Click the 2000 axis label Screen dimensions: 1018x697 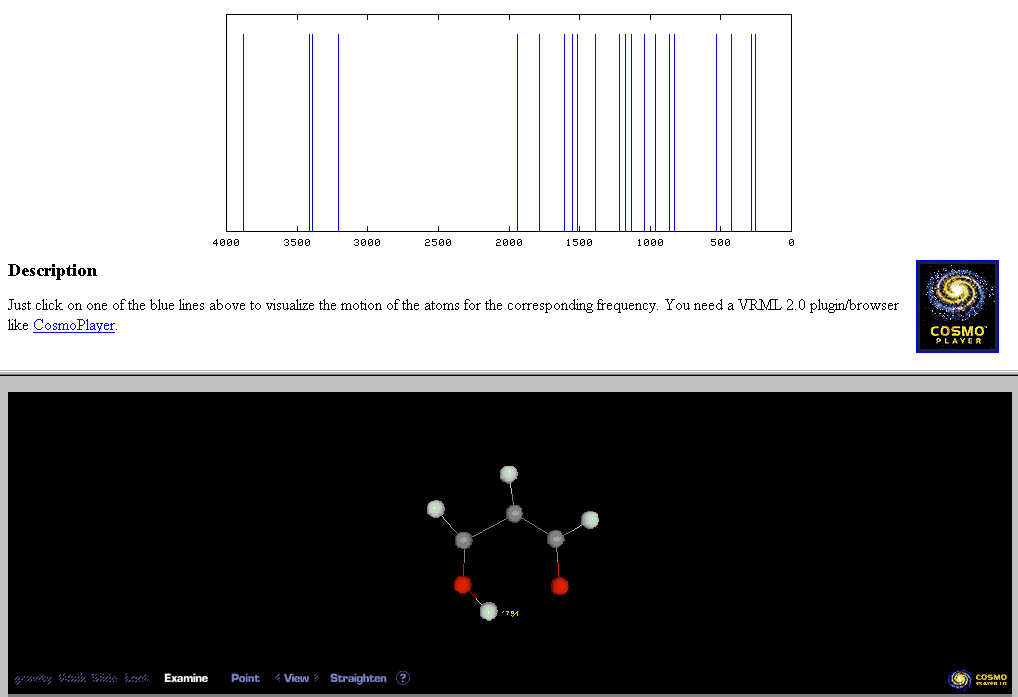coord(509,243)
